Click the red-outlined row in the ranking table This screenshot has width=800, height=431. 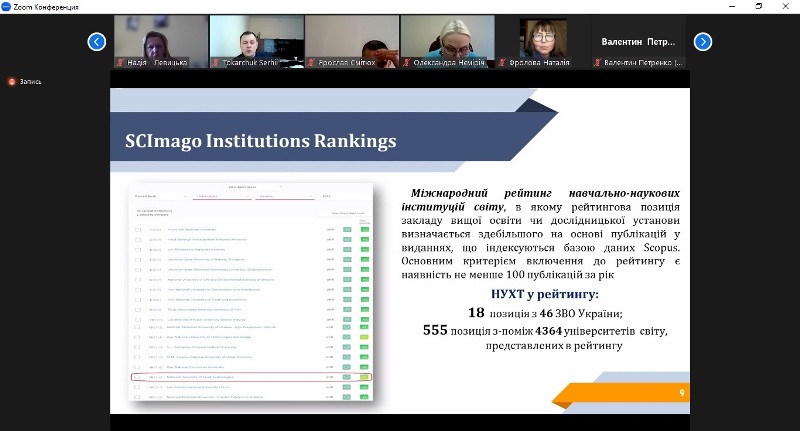tap(252, 377)
